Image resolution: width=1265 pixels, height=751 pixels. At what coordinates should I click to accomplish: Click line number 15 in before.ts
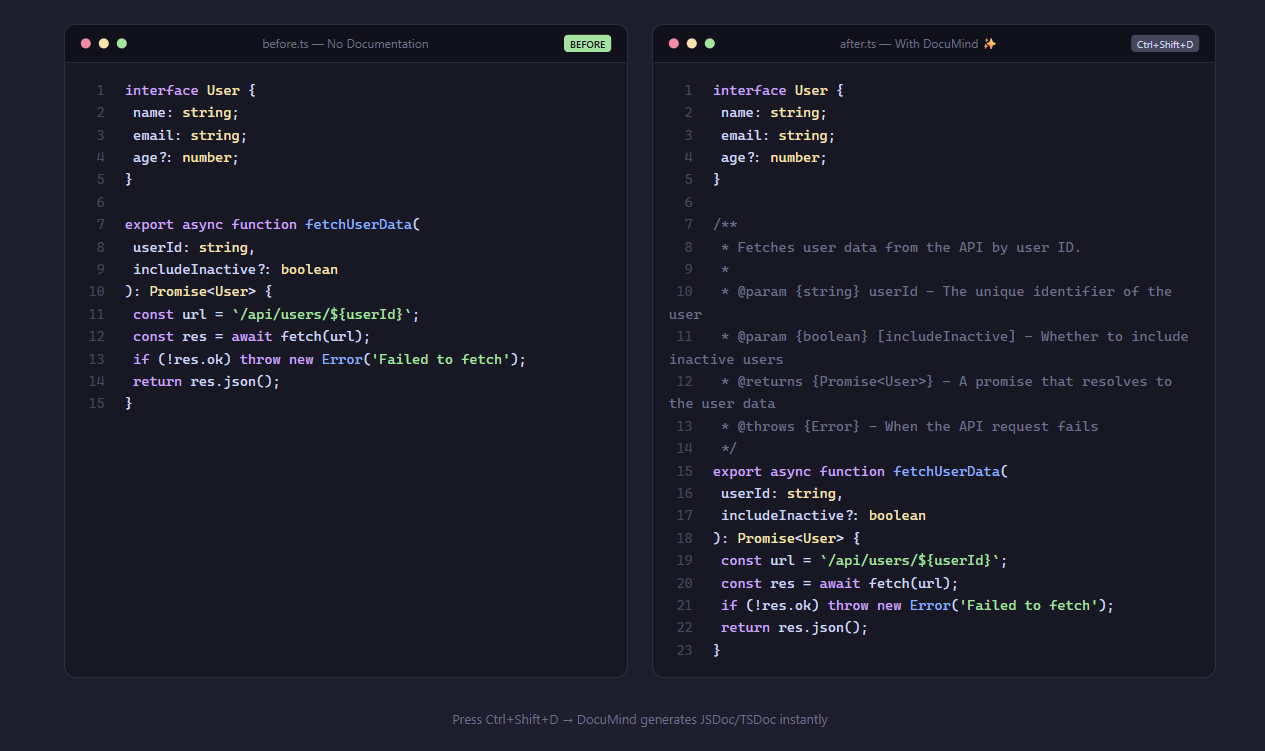[96, 403]
